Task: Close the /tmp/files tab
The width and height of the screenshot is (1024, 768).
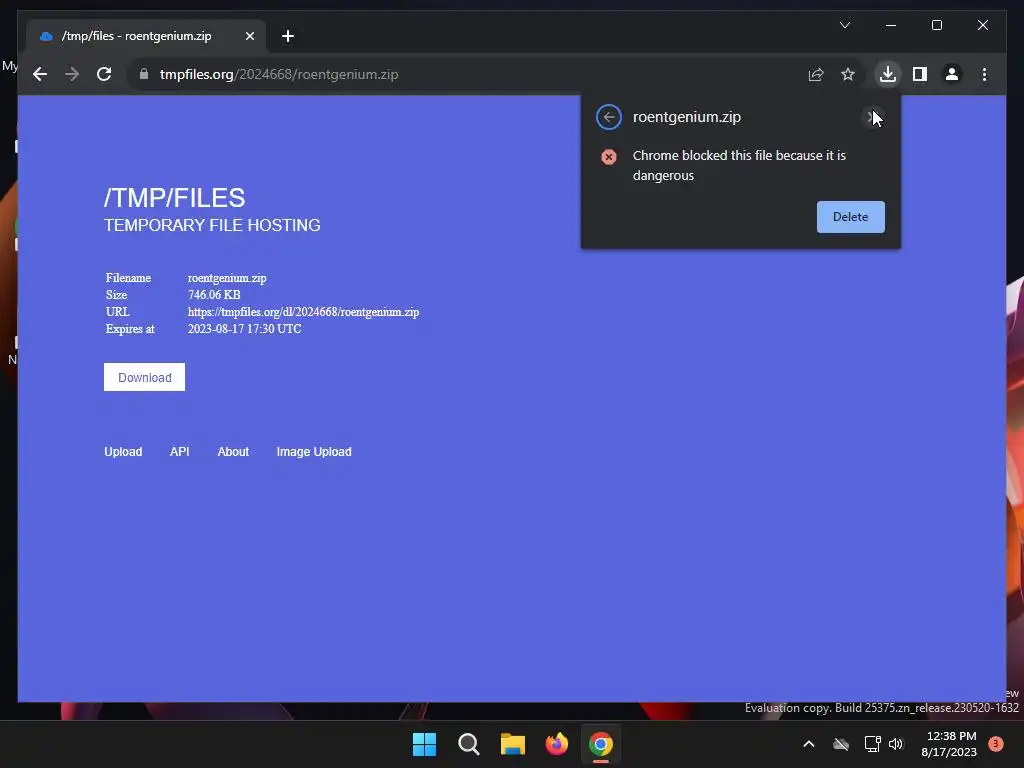Action: (x=249, y=36)
